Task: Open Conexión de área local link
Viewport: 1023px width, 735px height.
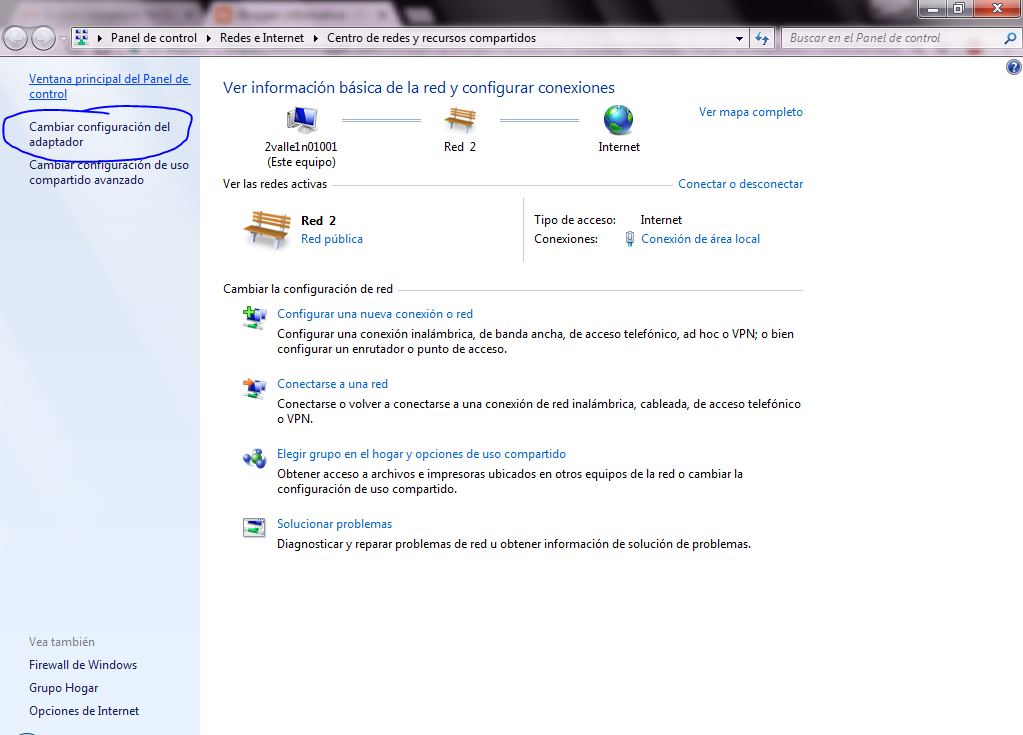Action: click(x=700, y=239)
